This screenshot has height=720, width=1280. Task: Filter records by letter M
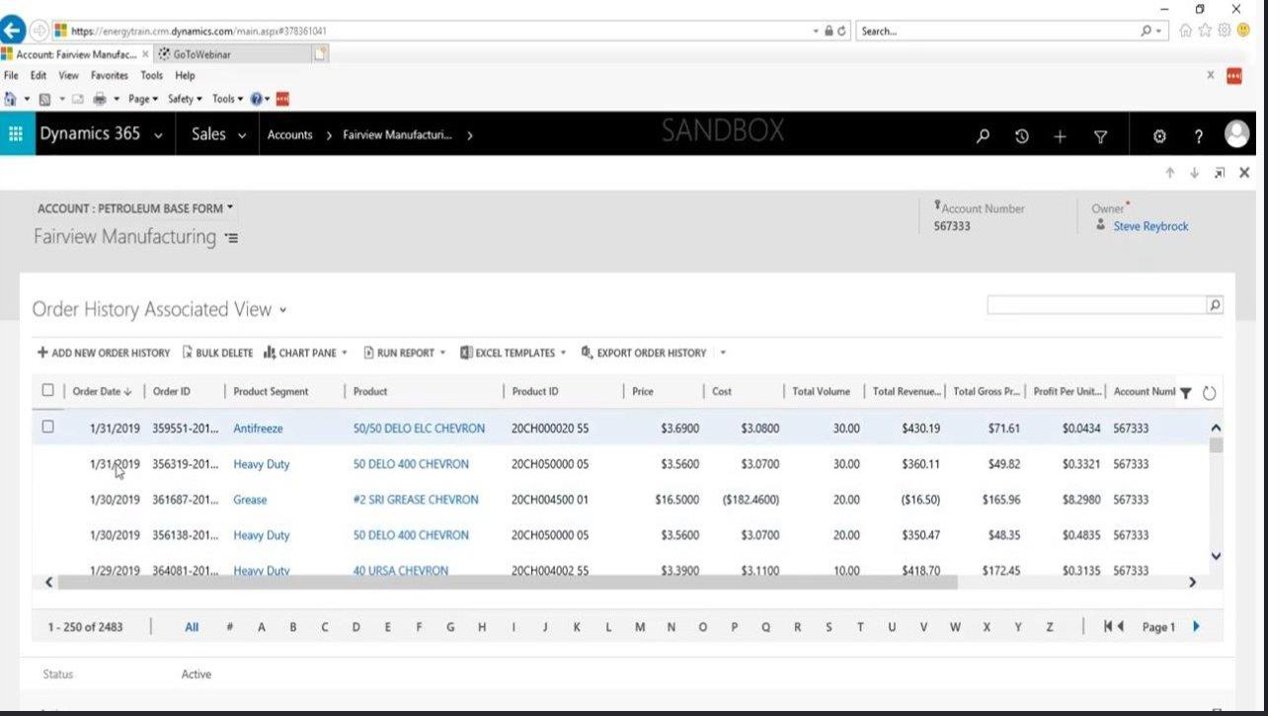click(x=640, y=627)
